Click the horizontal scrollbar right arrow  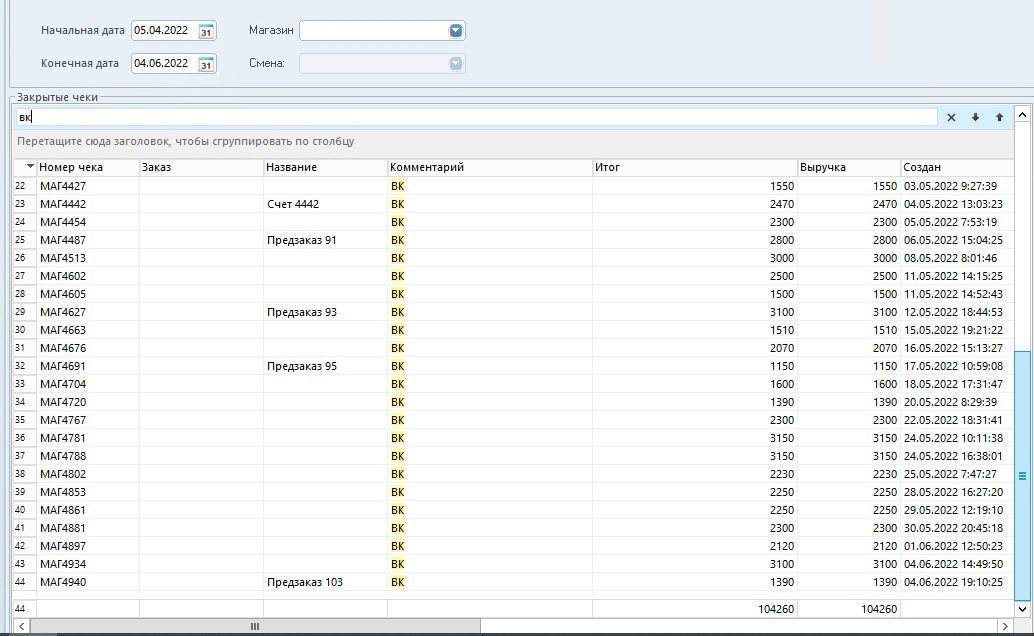1005,626
